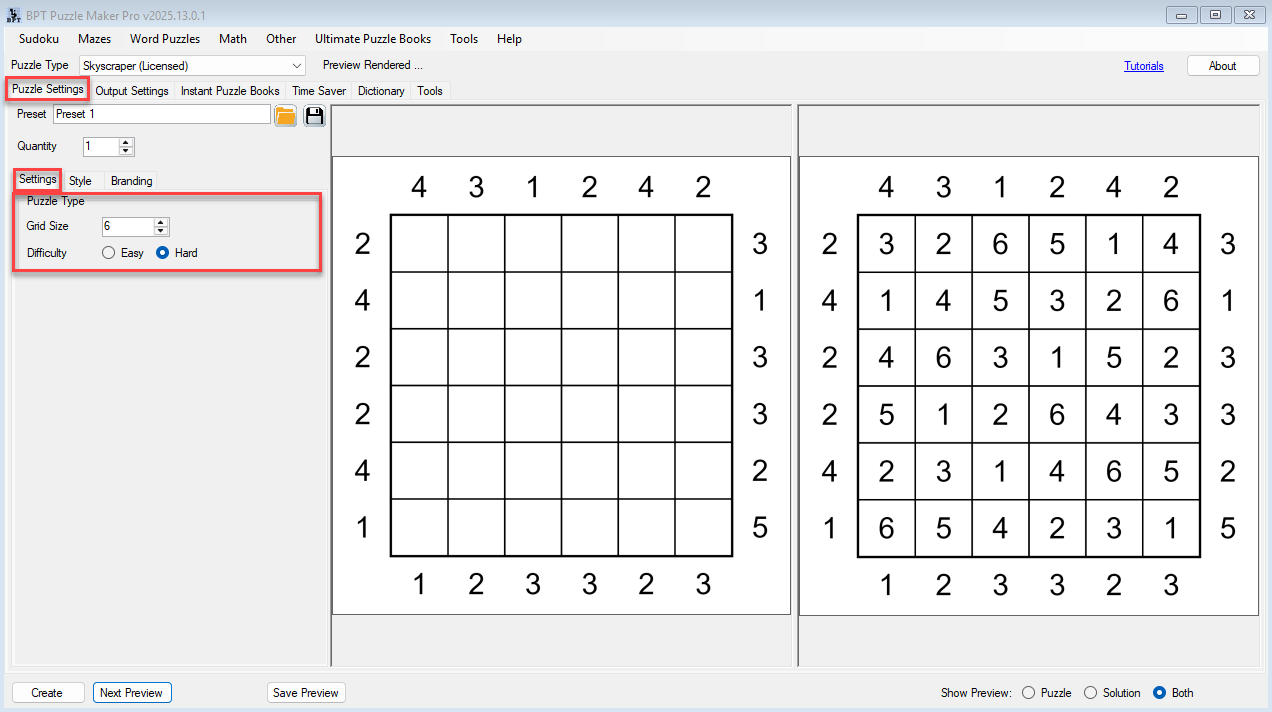Open the Other menu
This screenshot has height=712, width=1272.
point(281,39)
